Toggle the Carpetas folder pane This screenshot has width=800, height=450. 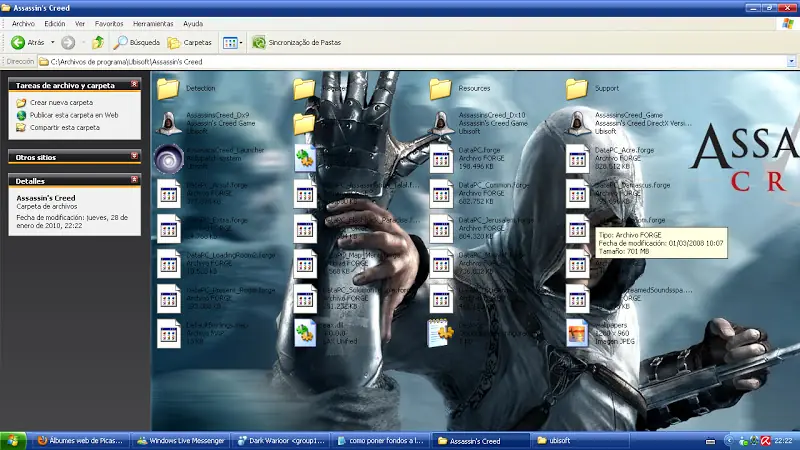189,42
